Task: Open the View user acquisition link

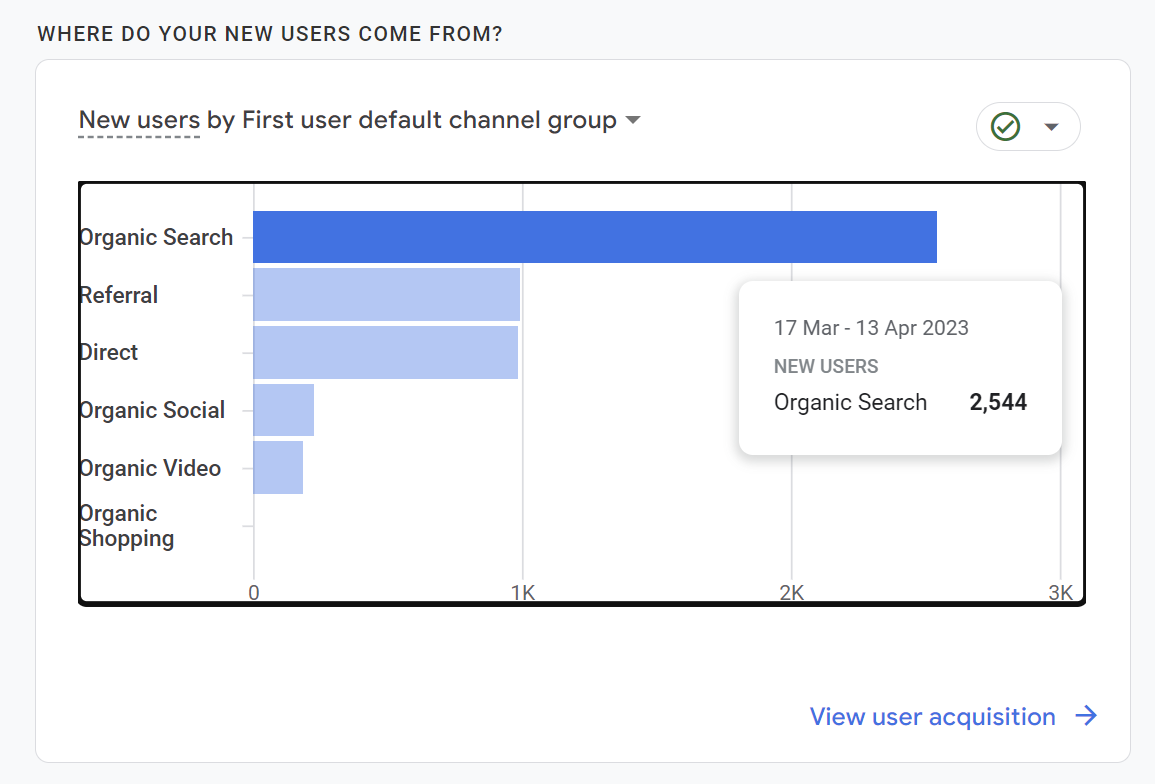Action: point(932,717)
